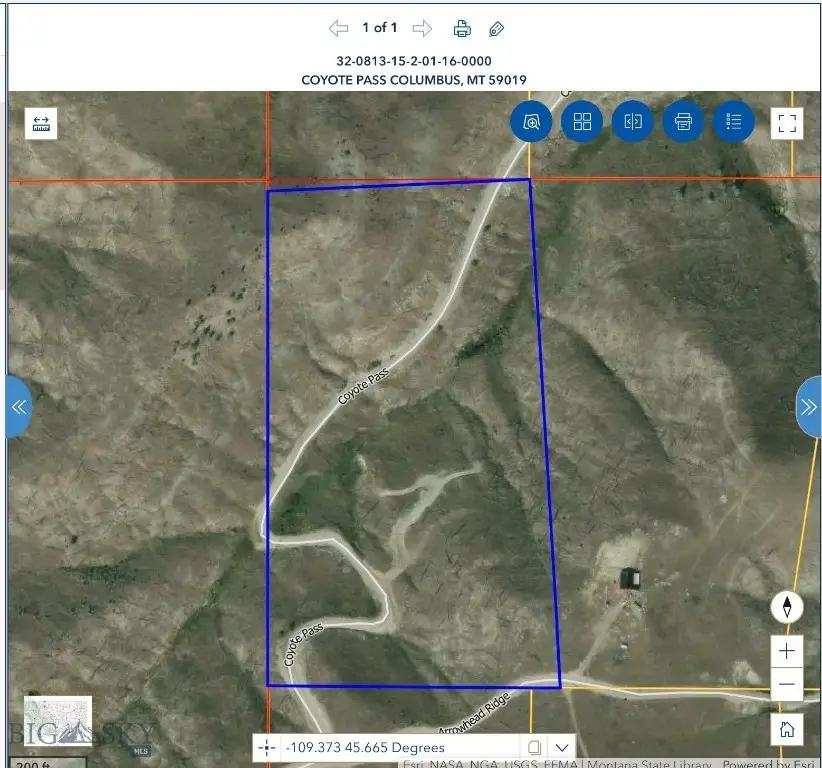Click the Big Sky MLS logo
This screenshot has width=822, height=768.
tap(78, 727)
